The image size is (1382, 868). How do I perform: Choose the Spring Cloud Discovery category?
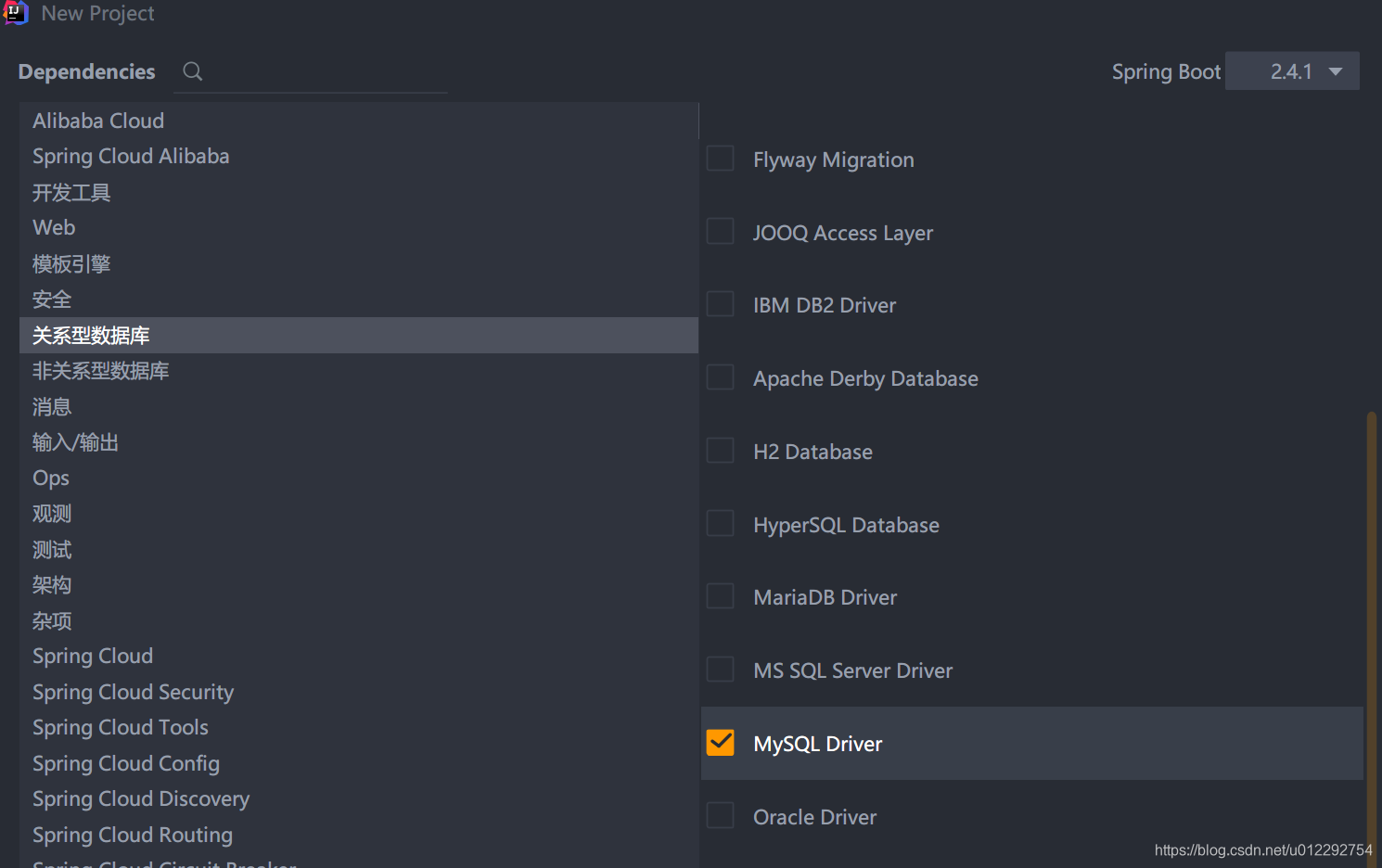click(x=359, y=799)
